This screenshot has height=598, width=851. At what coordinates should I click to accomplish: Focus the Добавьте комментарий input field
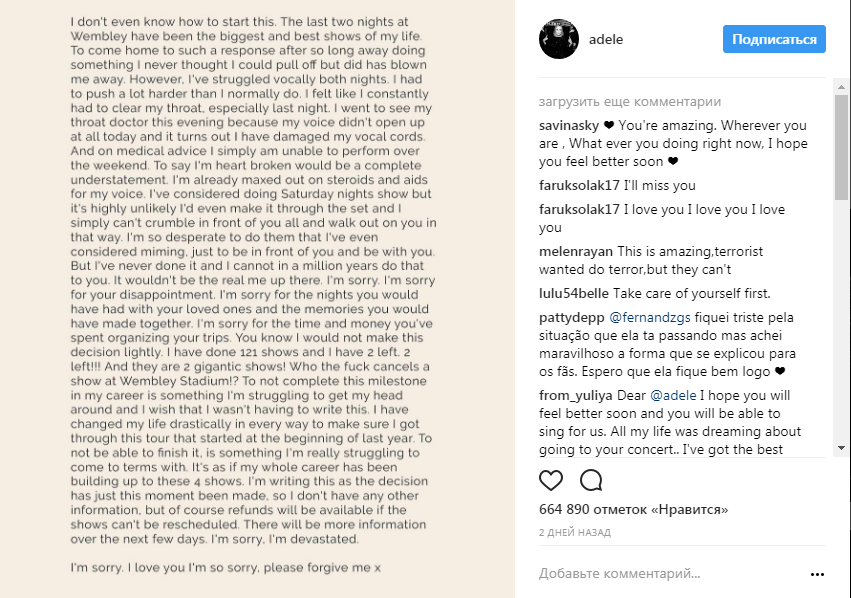coord(660,574)
